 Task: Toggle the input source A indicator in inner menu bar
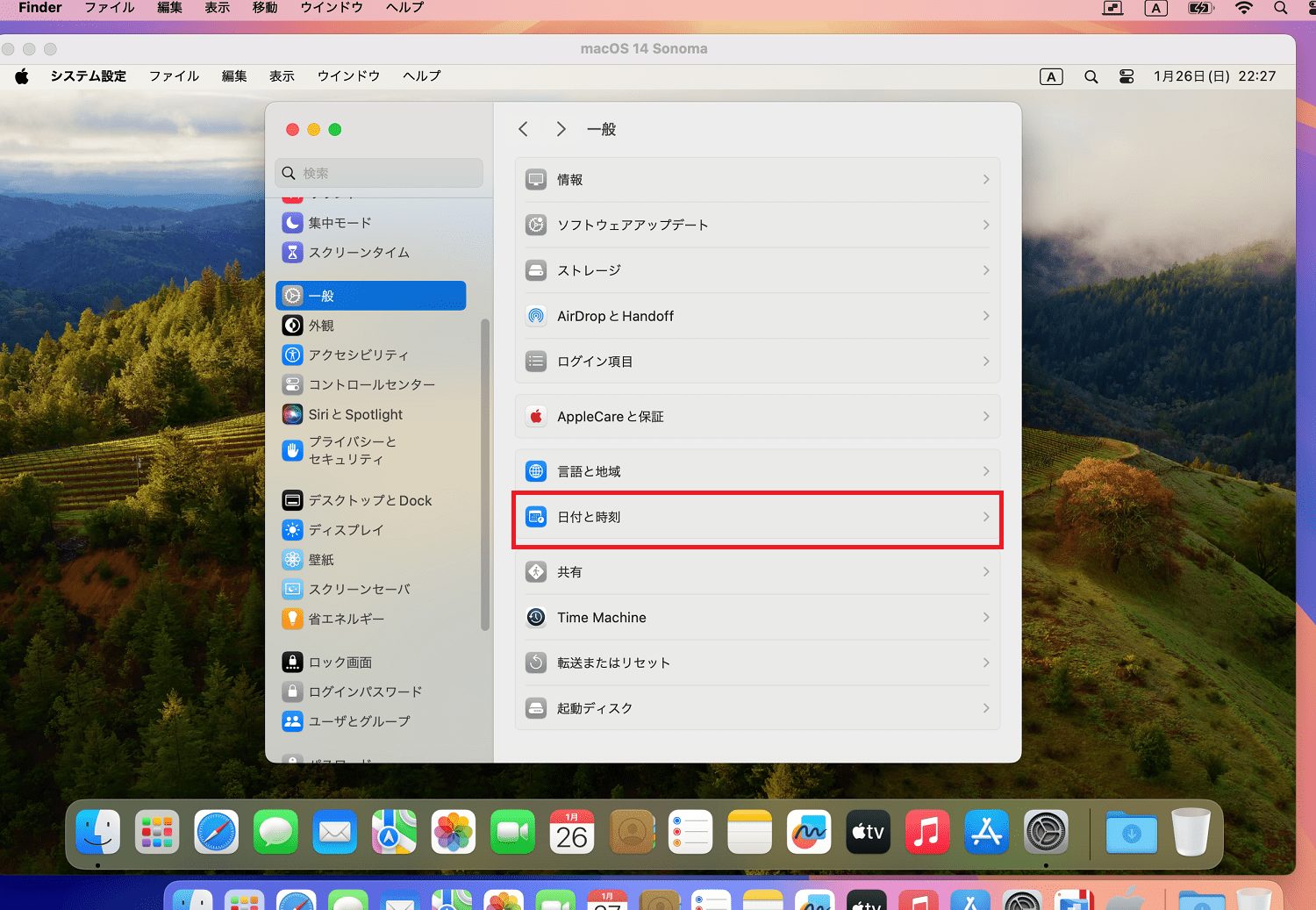1051,76
